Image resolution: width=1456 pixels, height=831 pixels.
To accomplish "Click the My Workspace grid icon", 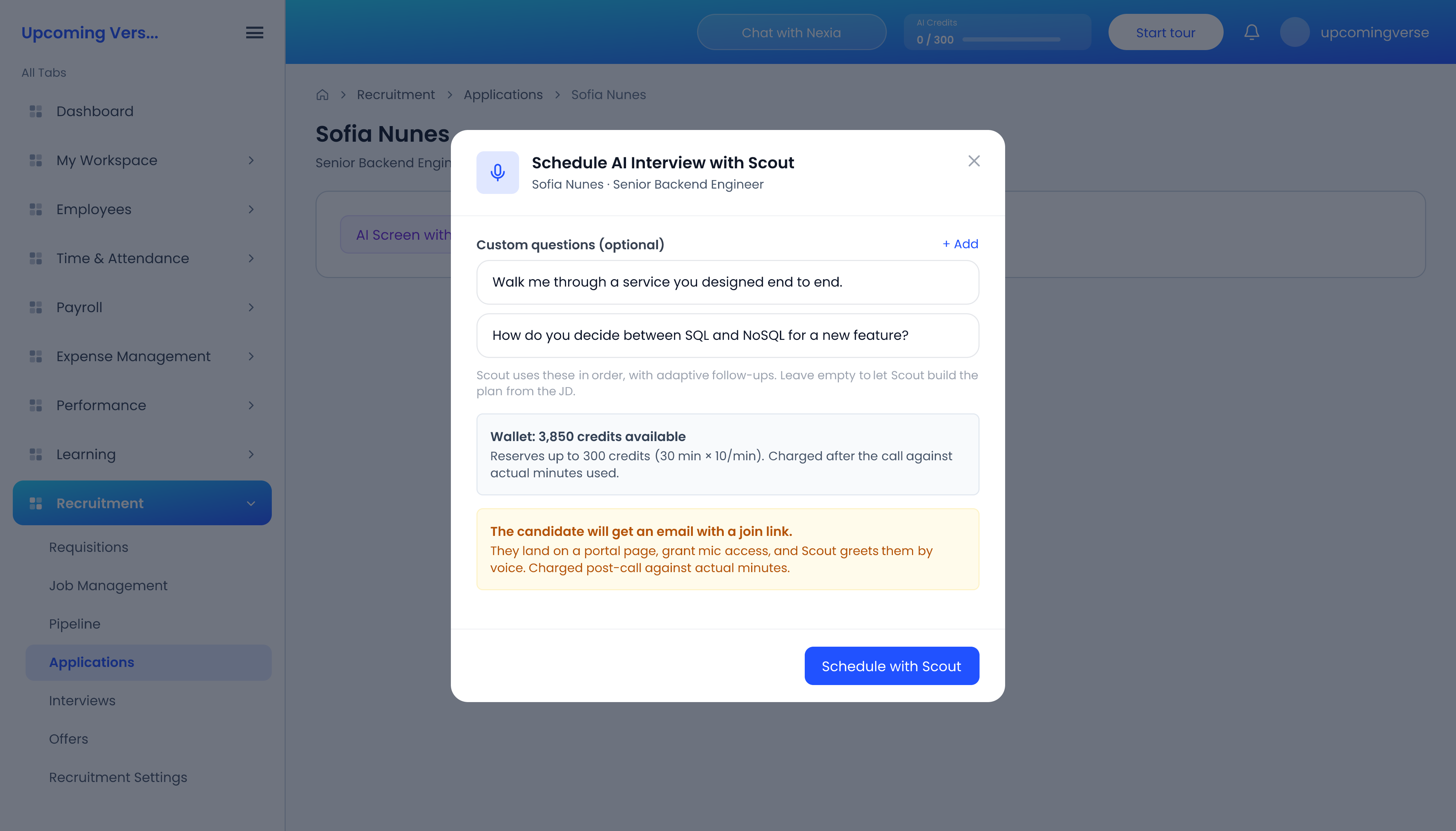I will coord(36,161).
